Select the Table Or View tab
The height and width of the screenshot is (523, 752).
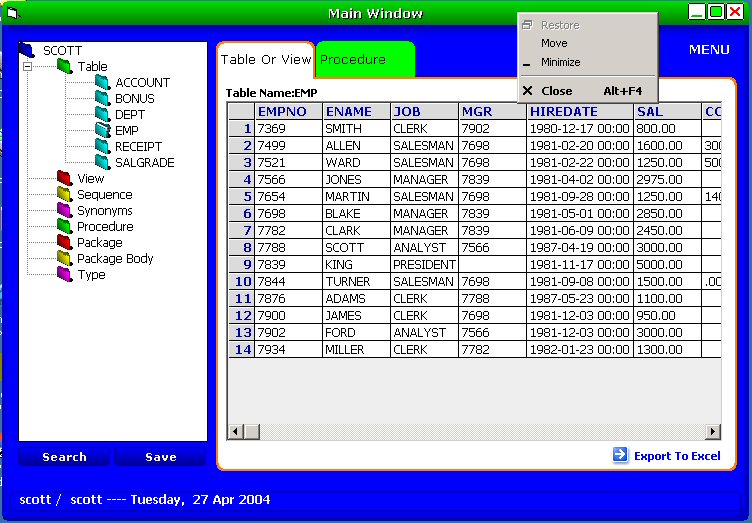(266, 59)
